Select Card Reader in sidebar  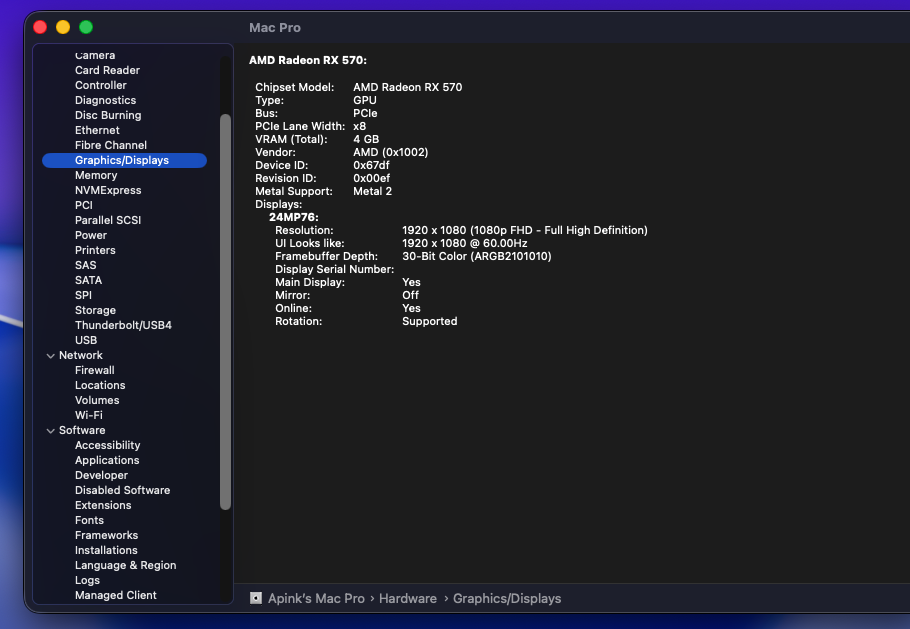107,70
